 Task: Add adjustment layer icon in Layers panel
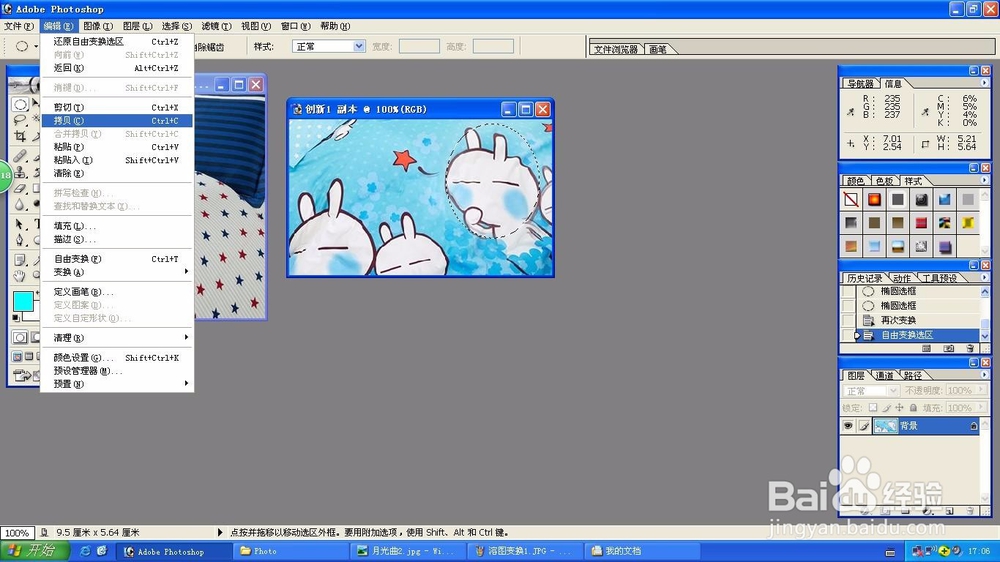(927, 512)
